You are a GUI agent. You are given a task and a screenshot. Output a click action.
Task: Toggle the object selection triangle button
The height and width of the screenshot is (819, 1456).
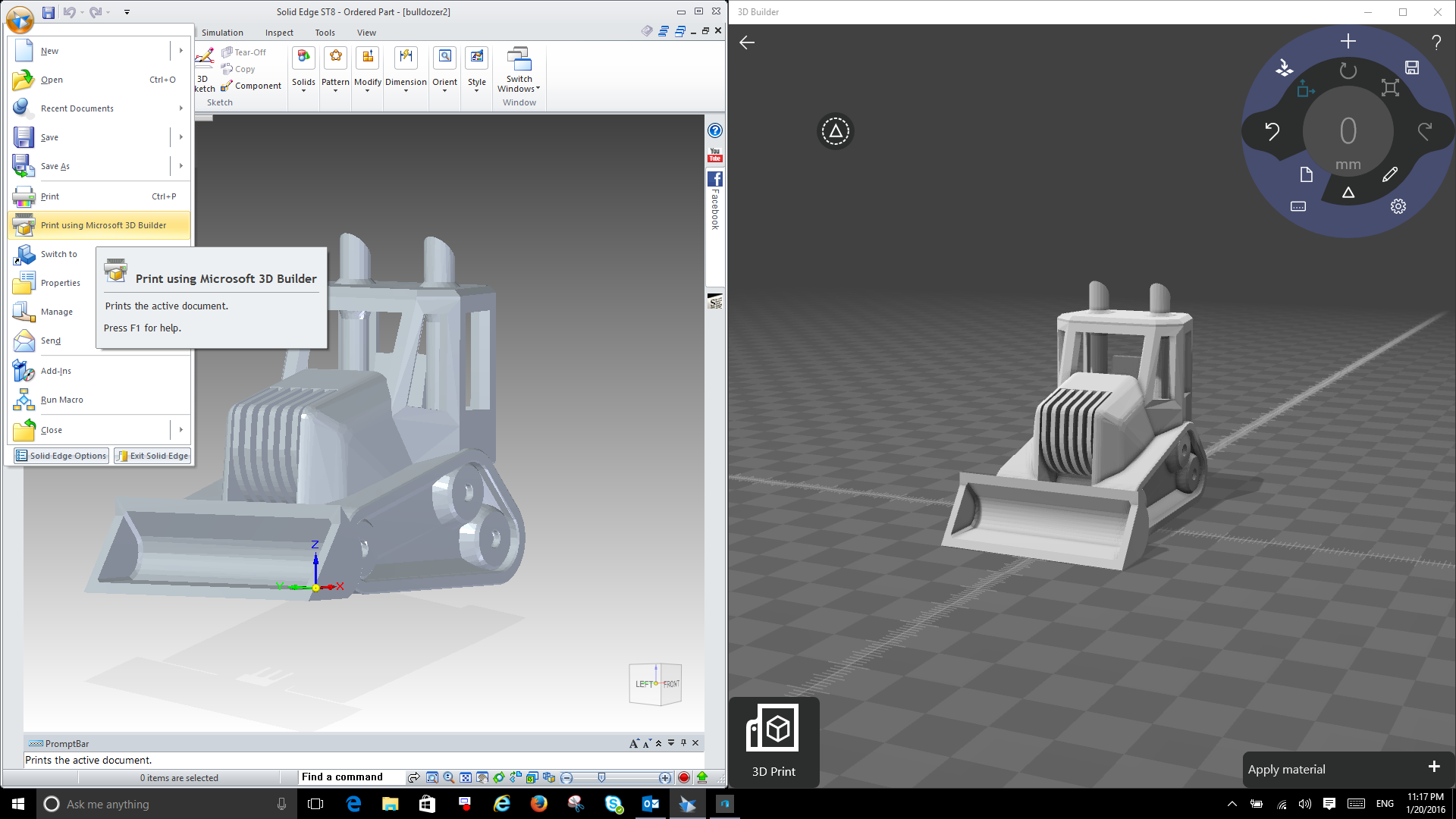[x=836, y=131]
